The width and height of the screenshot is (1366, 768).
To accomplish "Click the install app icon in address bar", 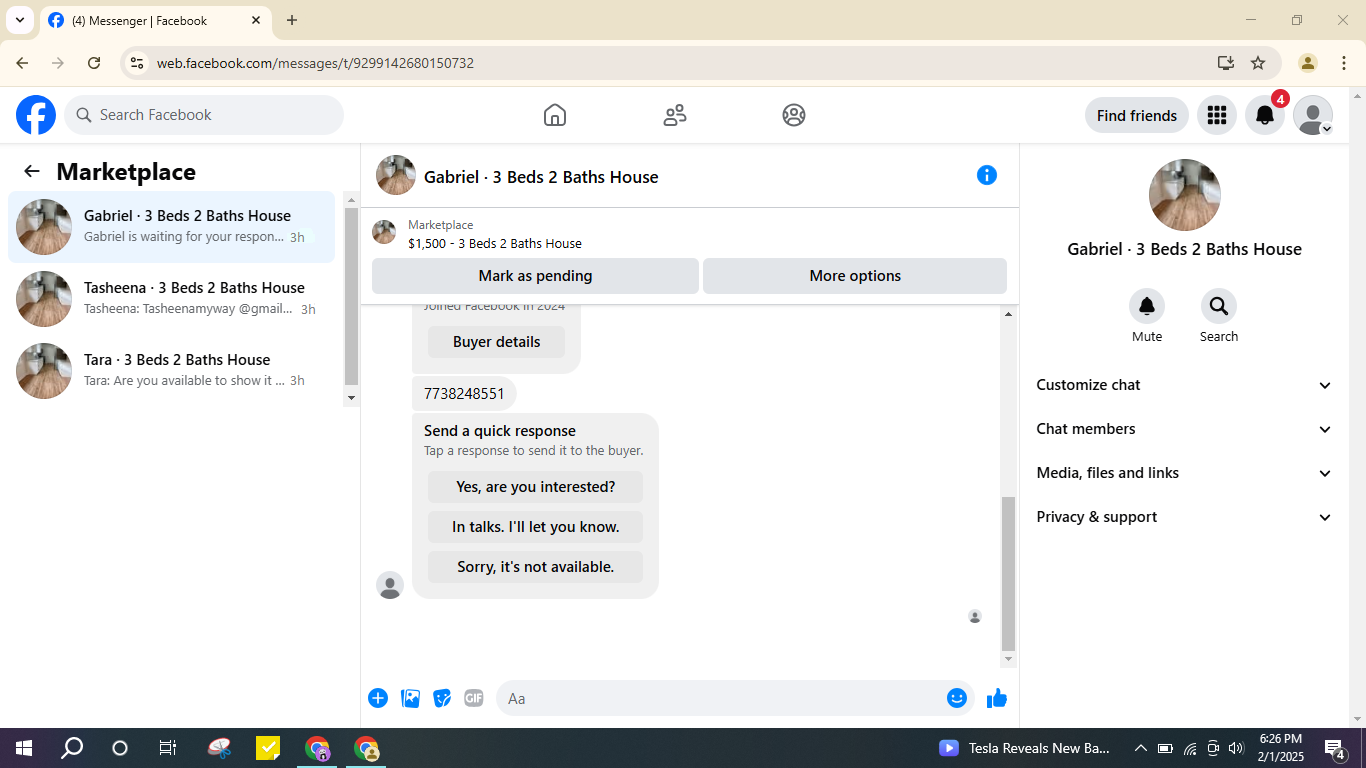I will [x=1226, y=63].
